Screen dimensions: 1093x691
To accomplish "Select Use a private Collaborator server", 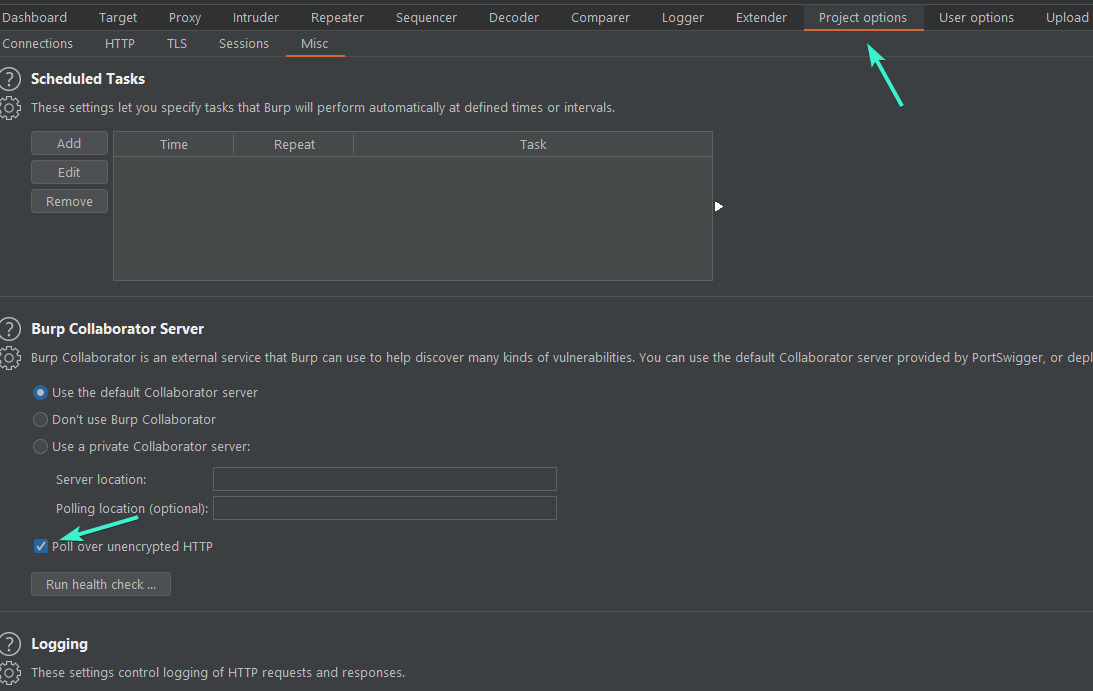I will [39, 446].
